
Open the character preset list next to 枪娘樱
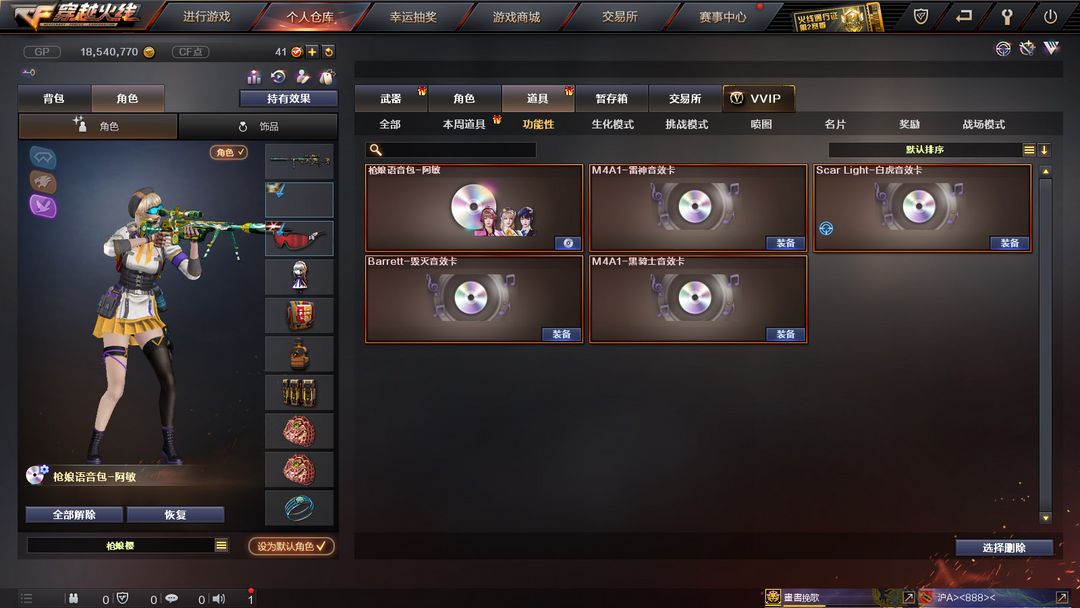click(221, 545)
